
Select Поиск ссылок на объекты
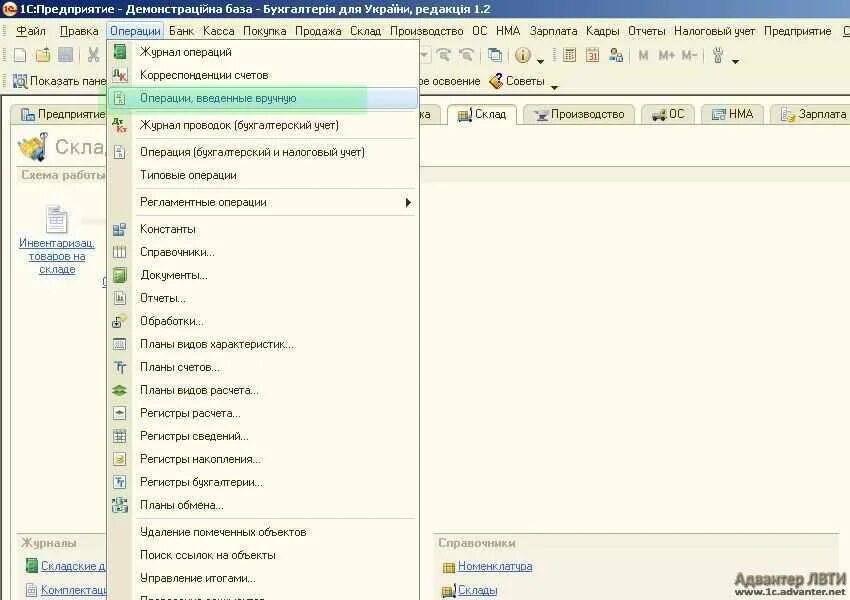(263, 555)
